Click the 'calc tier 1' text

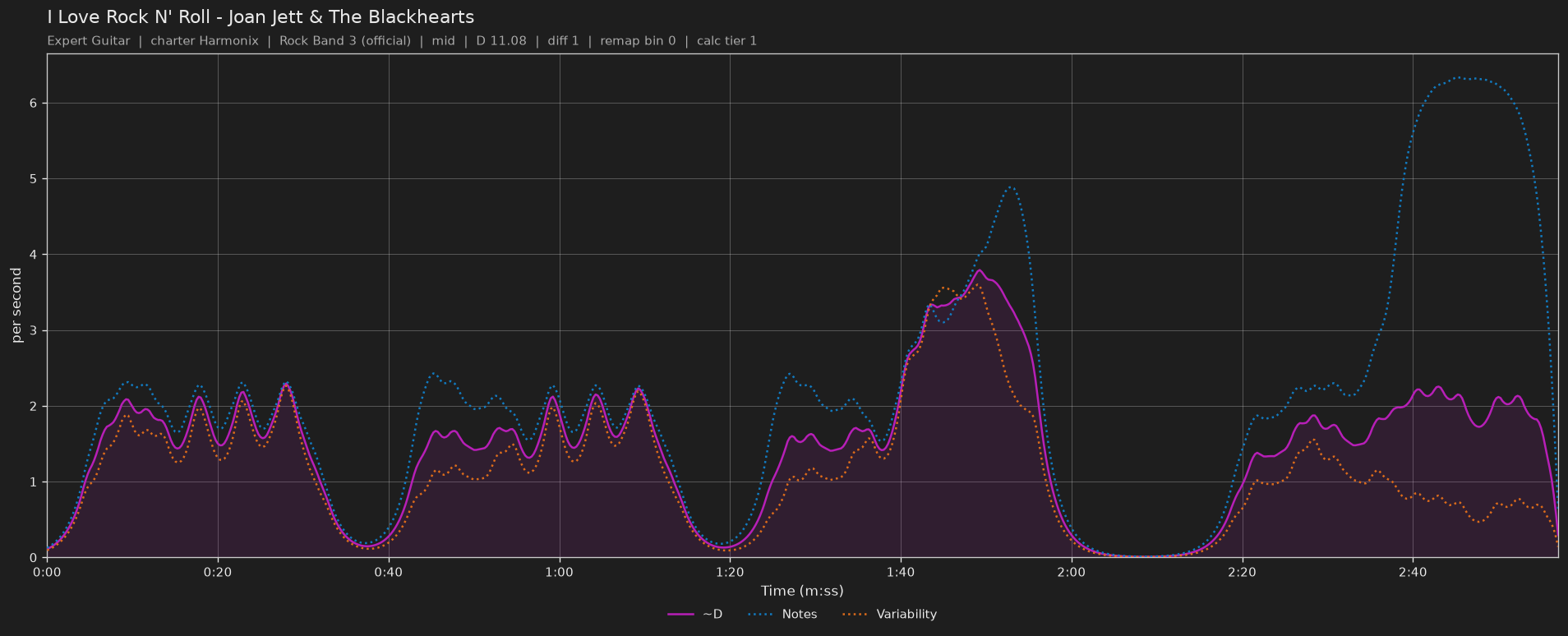[x=726, y=41]
